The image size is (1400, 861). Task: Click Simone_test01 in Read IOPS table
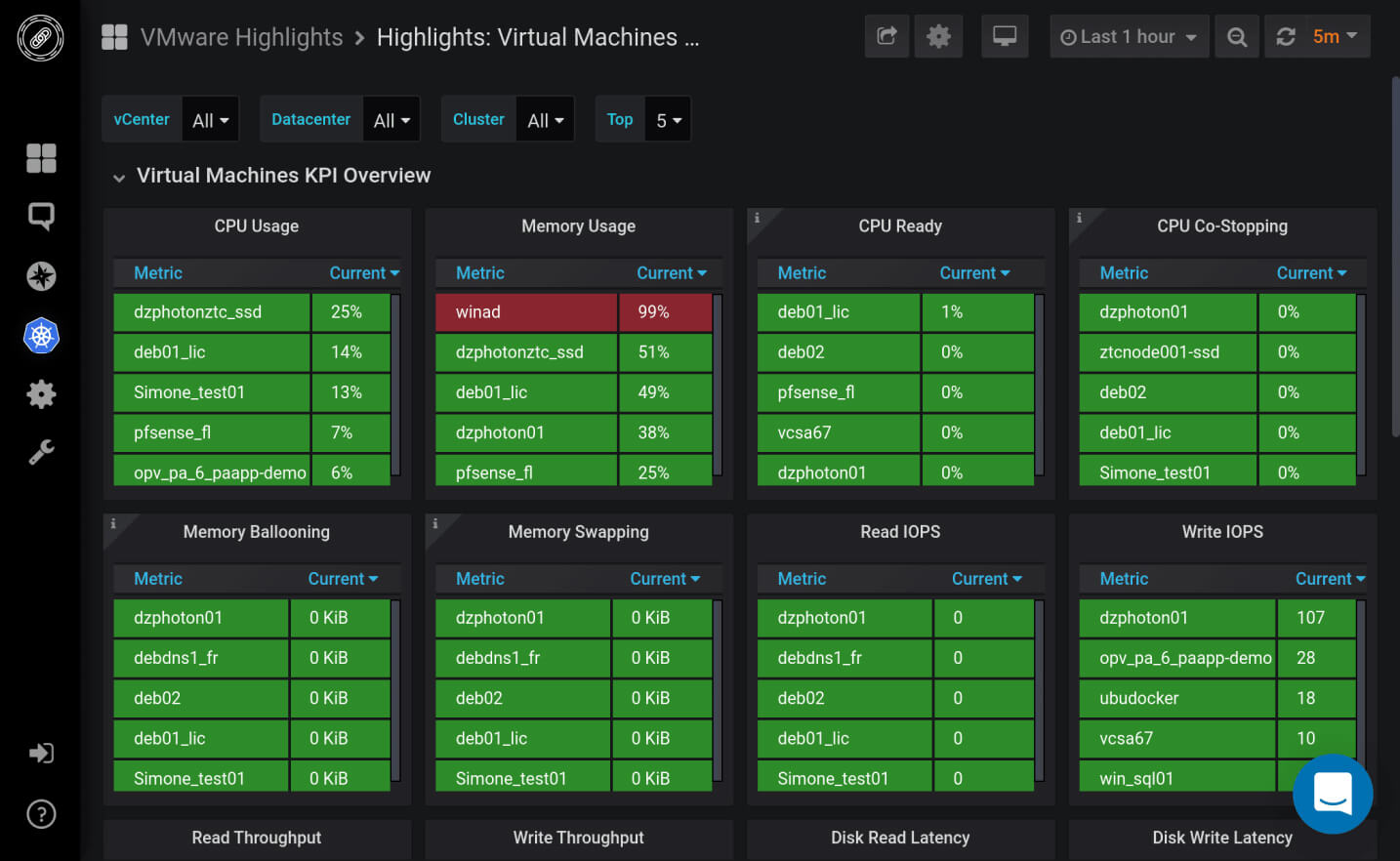click(x=833, y=779)
